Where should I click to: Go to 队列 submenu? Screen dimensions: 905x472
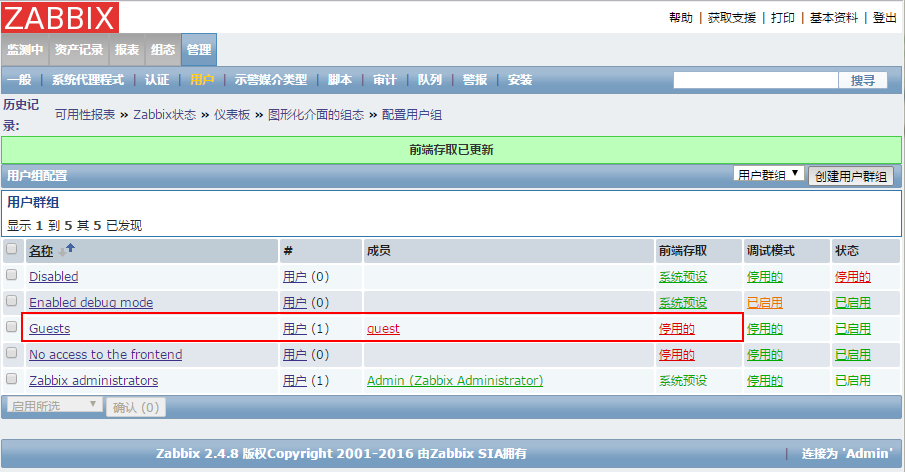coord(430,80)
